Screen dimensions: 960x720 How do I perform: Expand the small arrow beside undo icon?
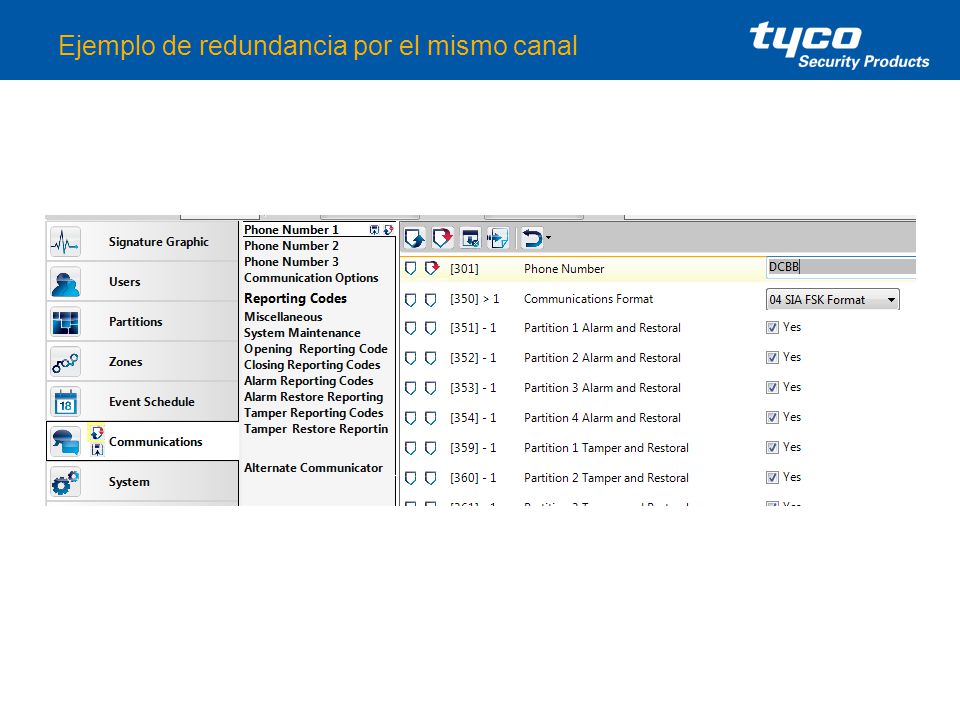(x=548, y=238)
